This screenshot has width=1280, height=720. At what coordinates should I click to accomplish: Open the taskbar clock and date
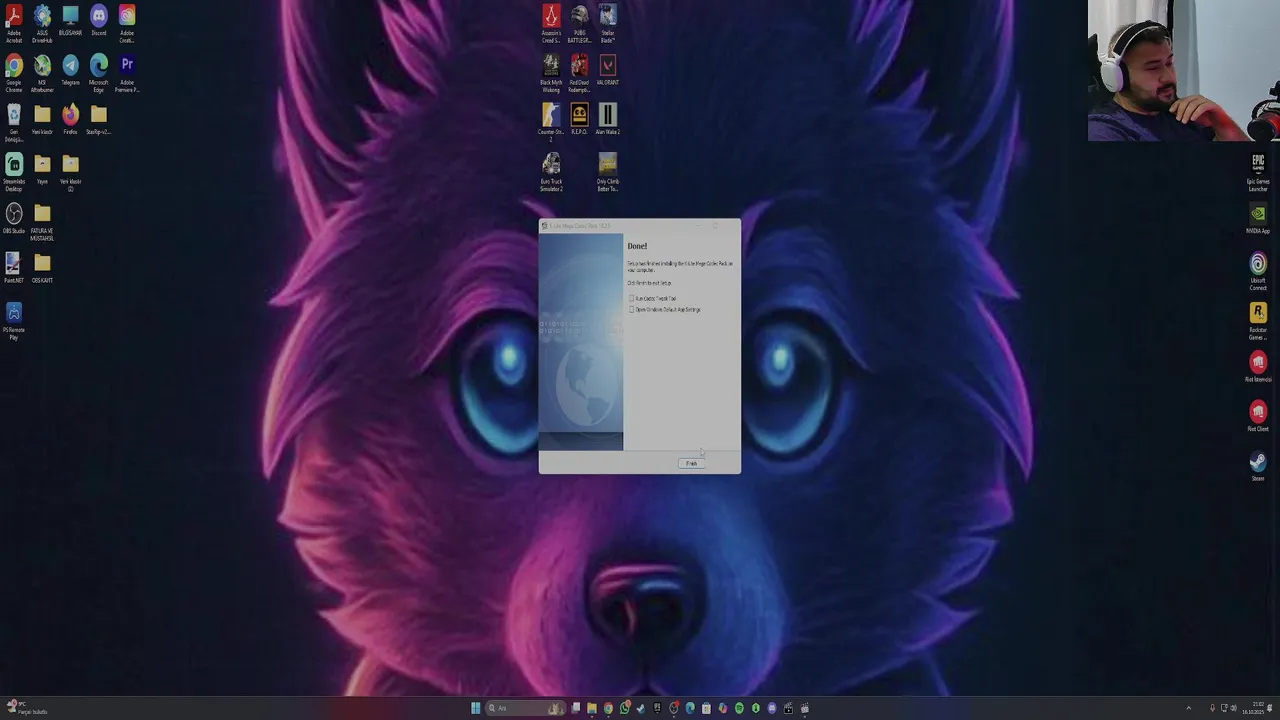(1253, 708)
